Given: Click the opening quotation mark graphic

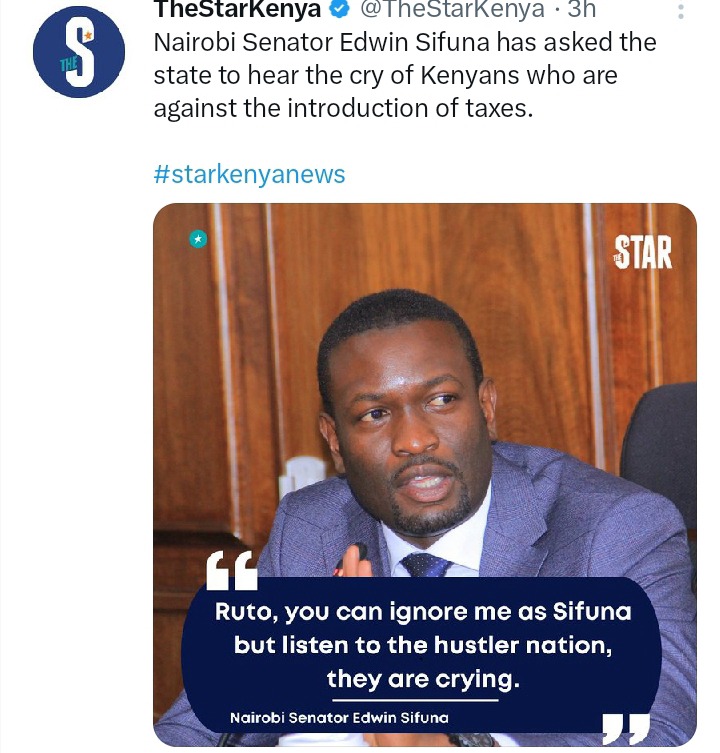Looking at the screenshot, I should tap(232, 570).
